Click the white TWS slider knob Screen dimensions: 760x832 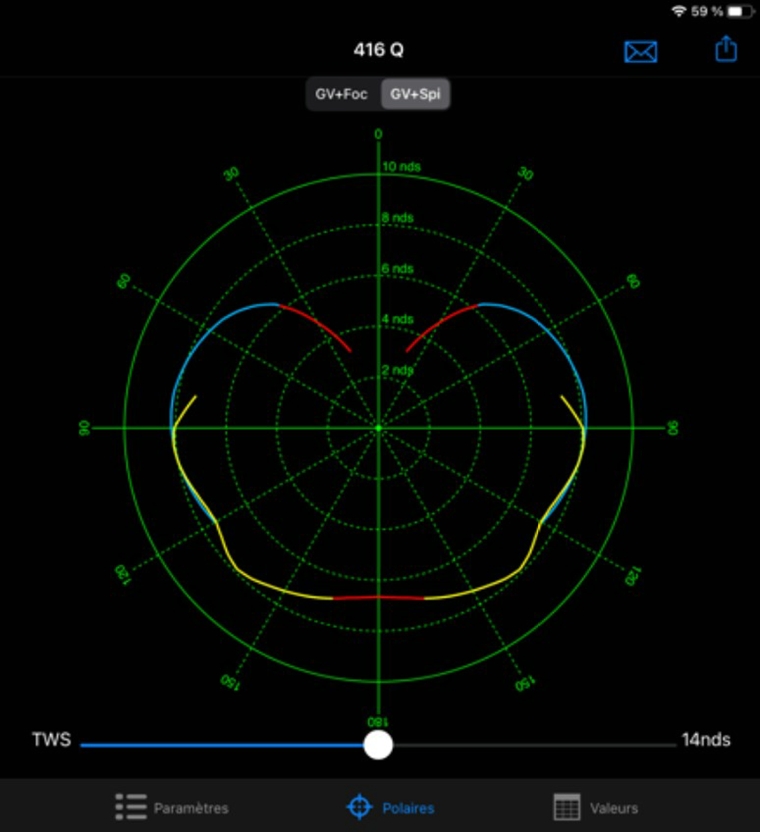coord(378,744)
